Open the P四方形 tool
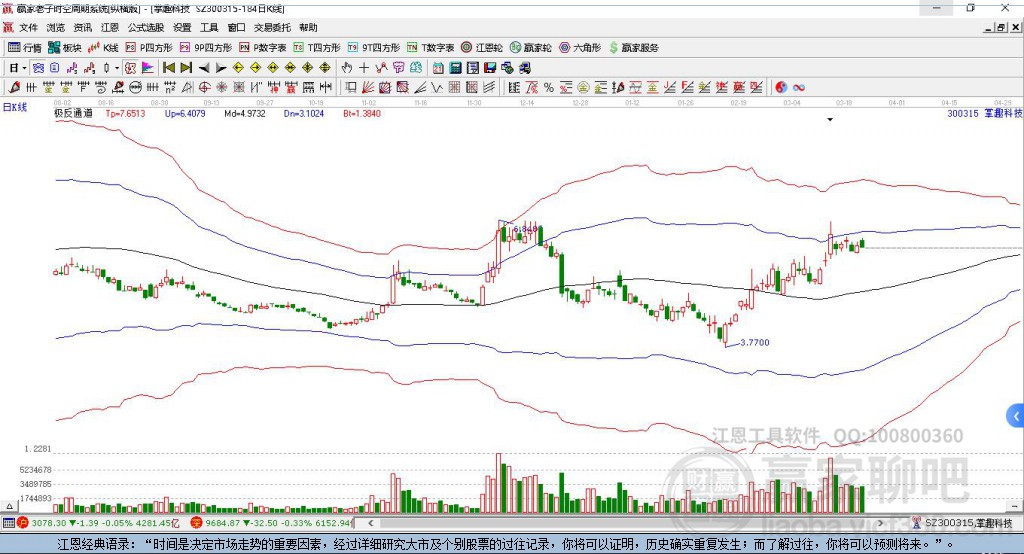The width and height of the screenshot is (1024, 554). pyautogui.click(x=149, y=48)
